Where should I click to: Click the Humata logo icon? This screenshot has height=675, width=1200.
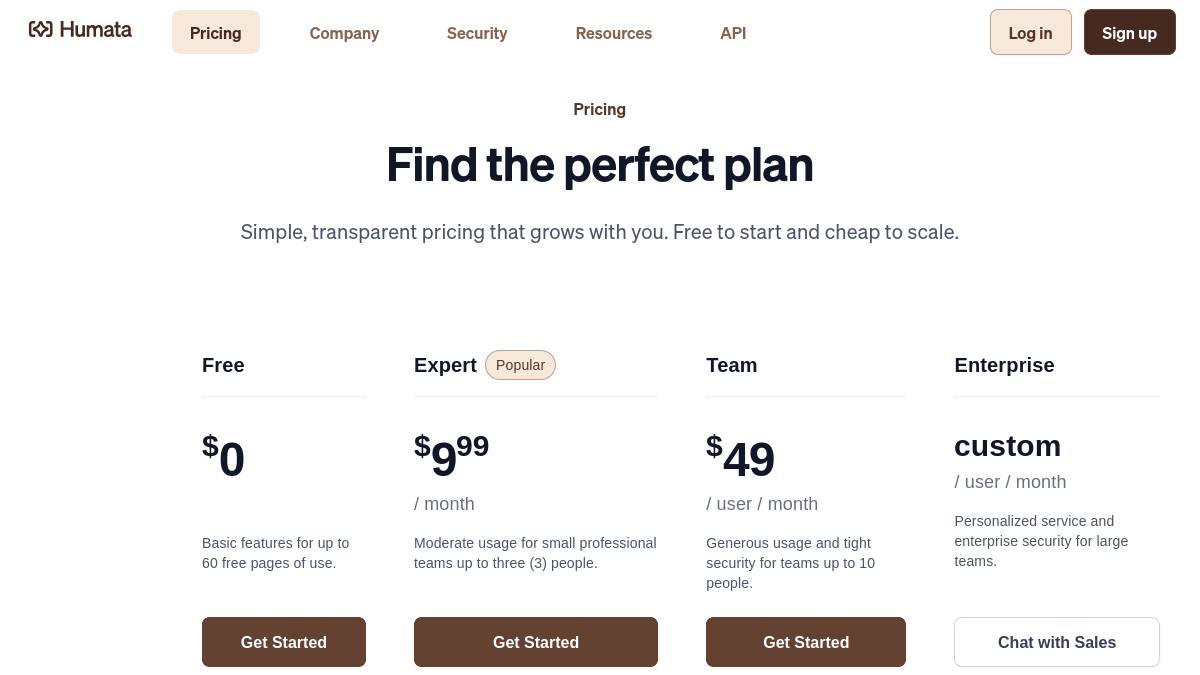click(x=40, y=29)
